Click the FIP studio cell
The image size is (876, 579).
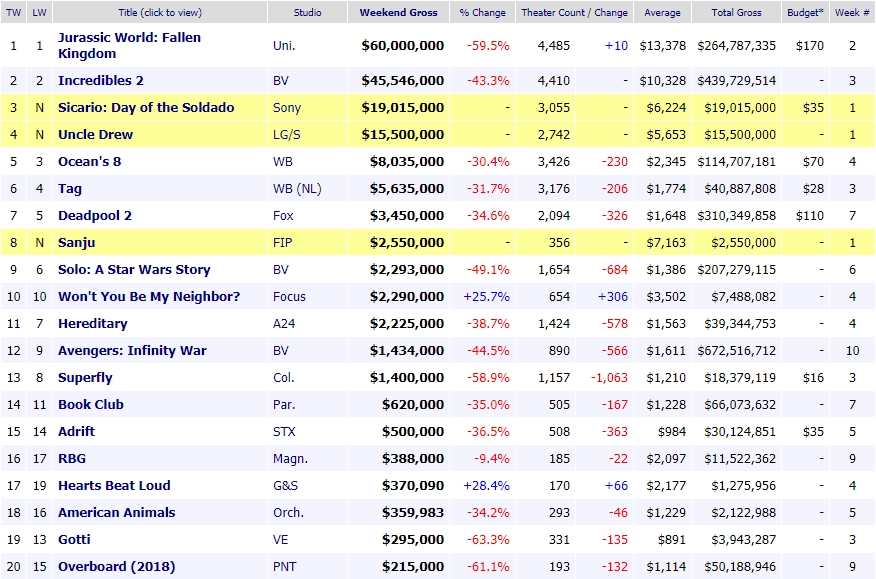point(283,243)
